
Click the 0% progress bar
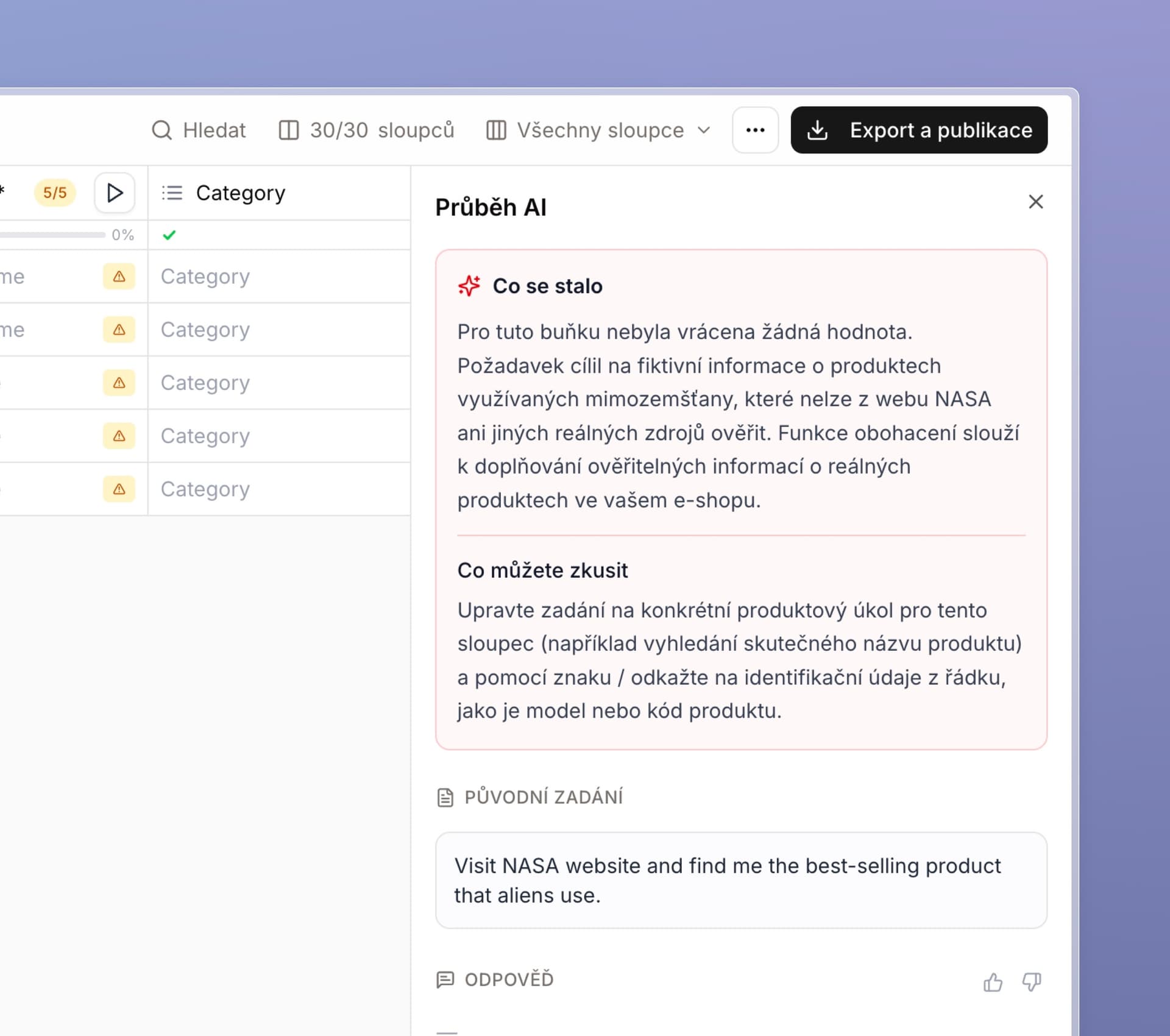pos(52,235)
